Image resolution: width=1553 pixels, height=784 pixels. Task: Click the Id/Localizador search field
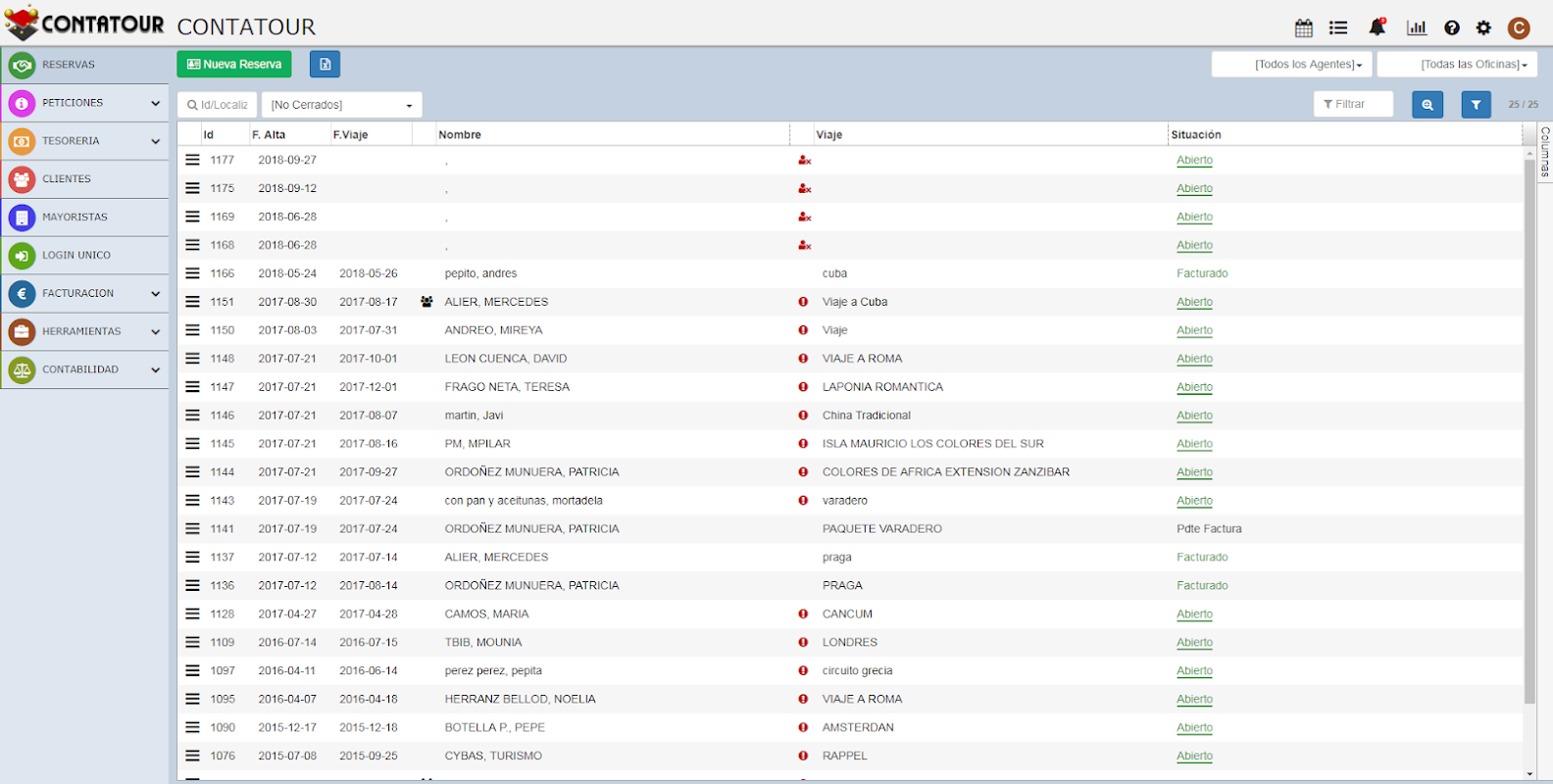coord(218,105)
